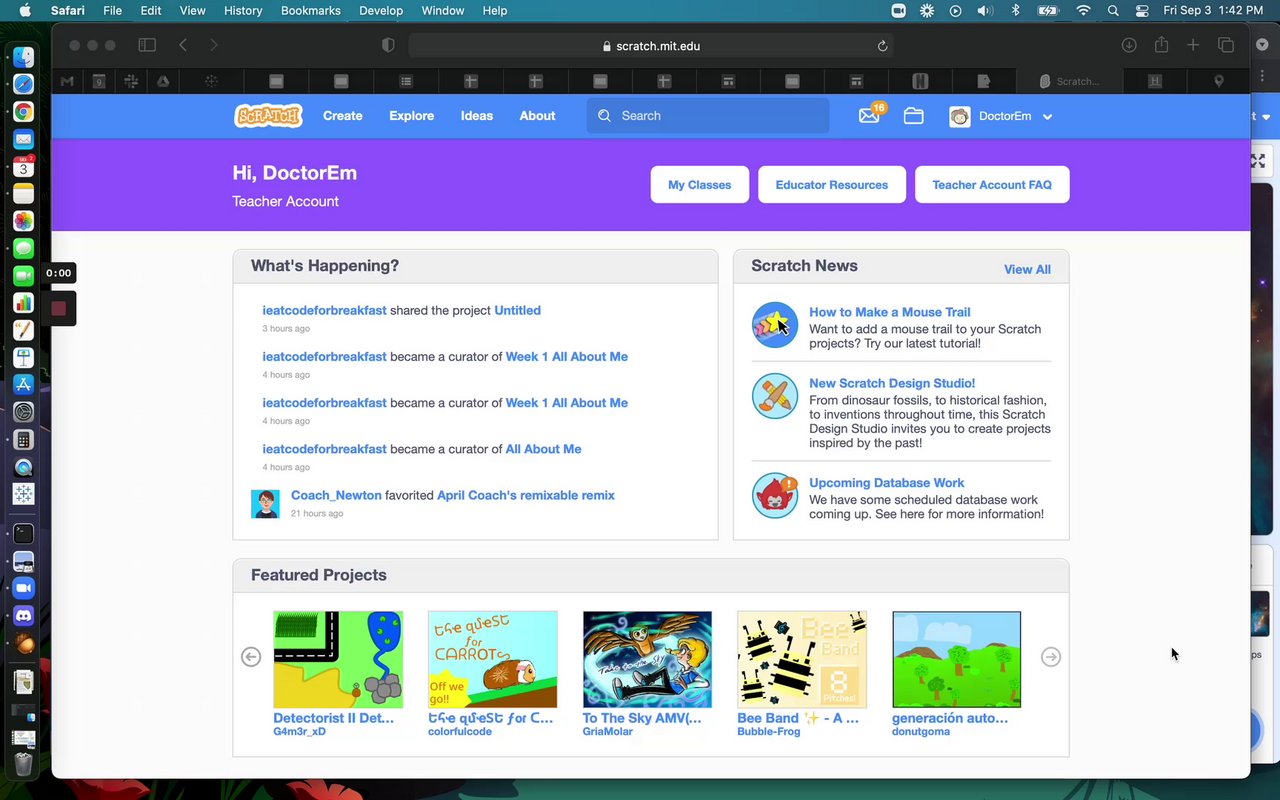
Task: Click the Safari address bar scratch.mit.edu
Action: (x=651, y=46)
